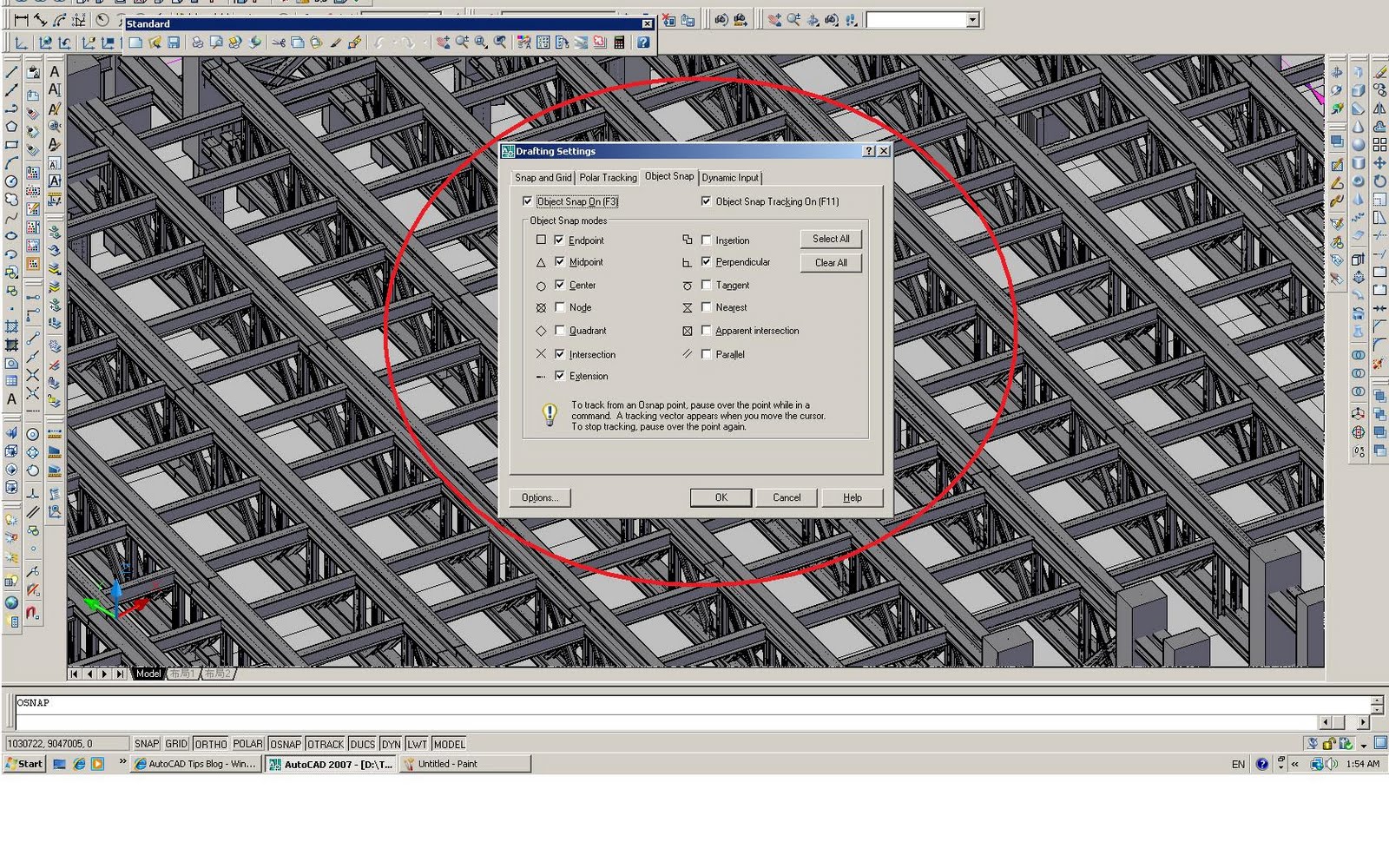Click the Options... button
Viewport: 1389px width, 868px height.
tap(540, 497)
